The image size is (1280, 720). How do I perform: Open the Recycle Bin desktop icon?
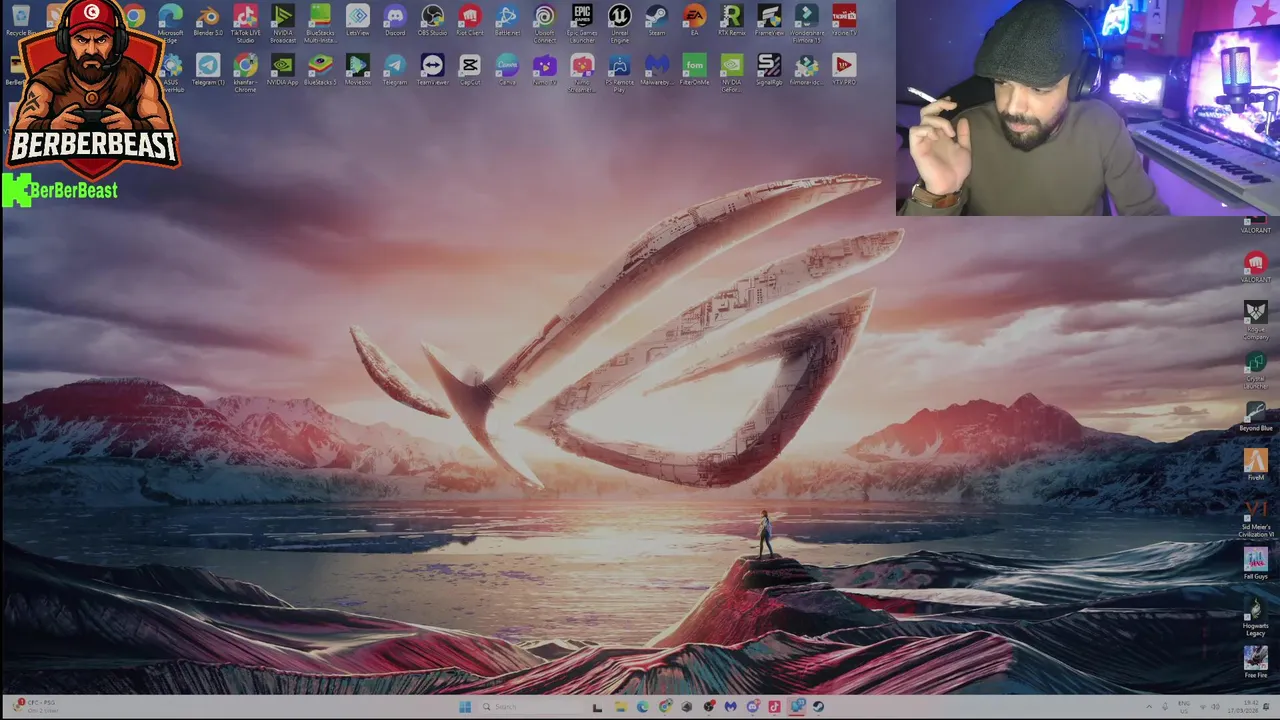[x=20, y=20]
